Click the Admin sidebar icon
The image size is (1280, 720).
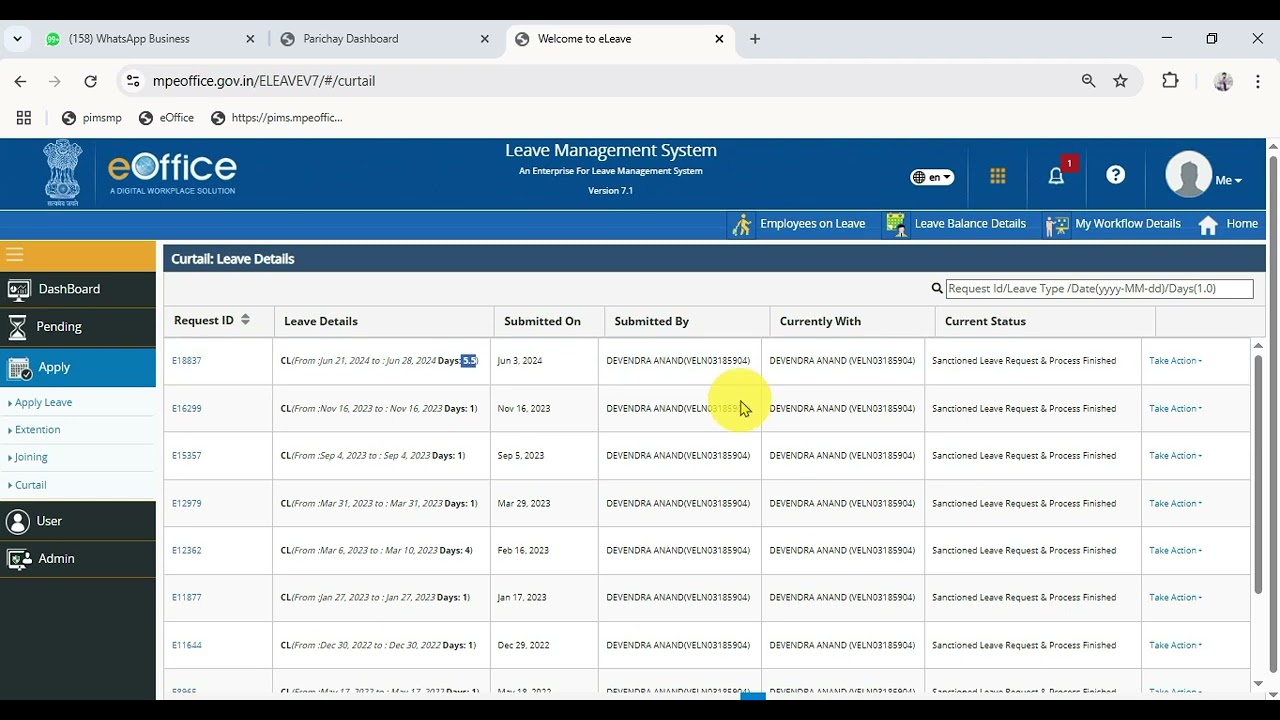[19, 559]
